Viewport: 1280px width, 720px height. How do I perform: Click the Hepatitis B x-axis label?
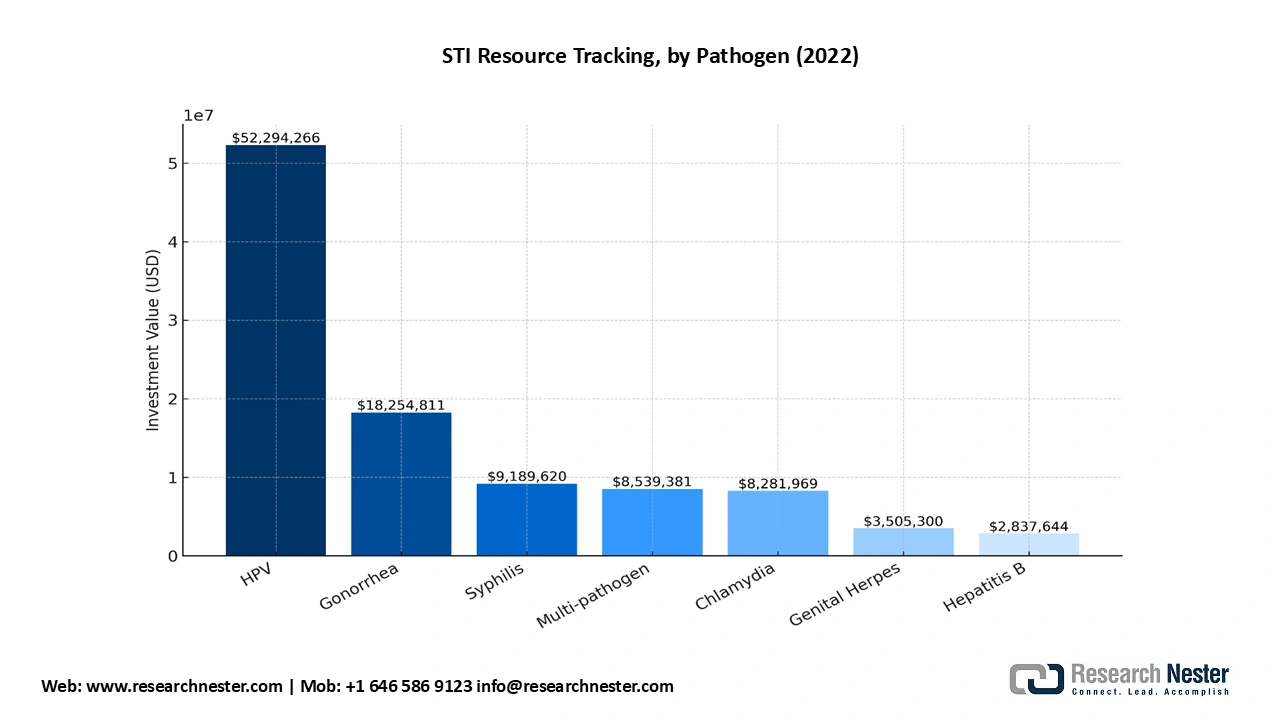tap(984, 590)
